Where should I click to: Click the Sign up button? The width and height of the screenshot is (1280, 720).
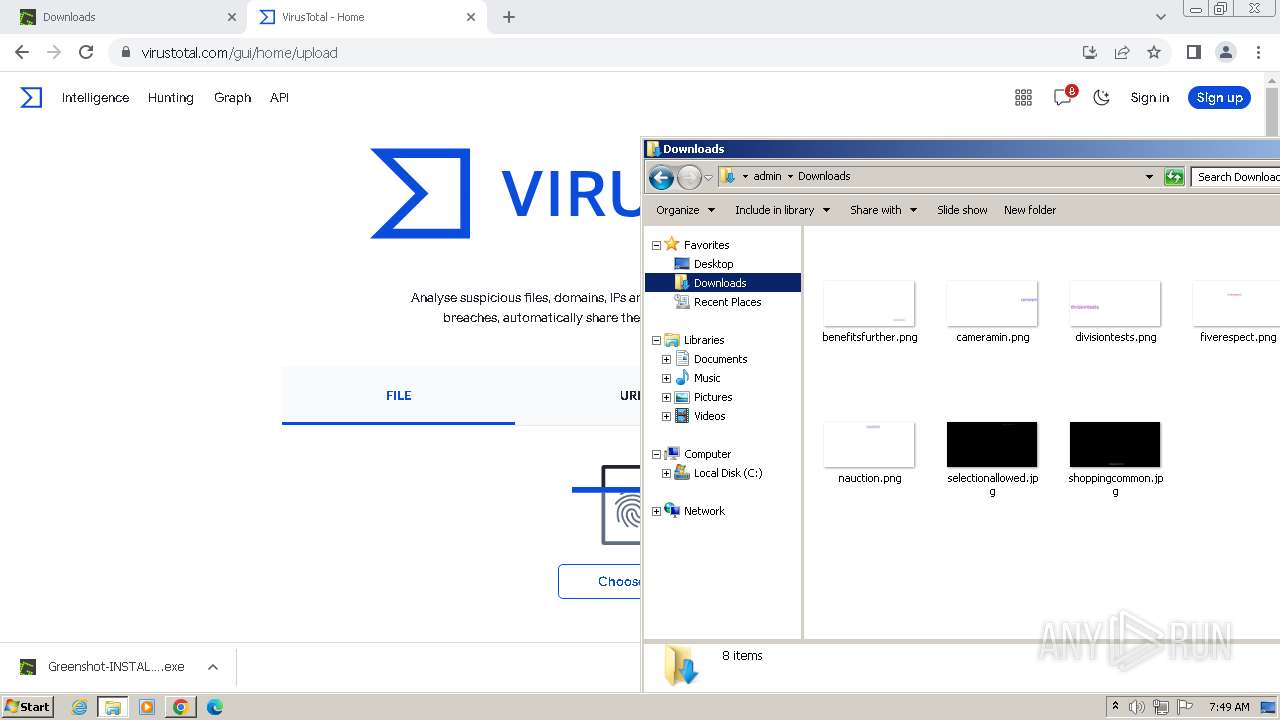1219,97
